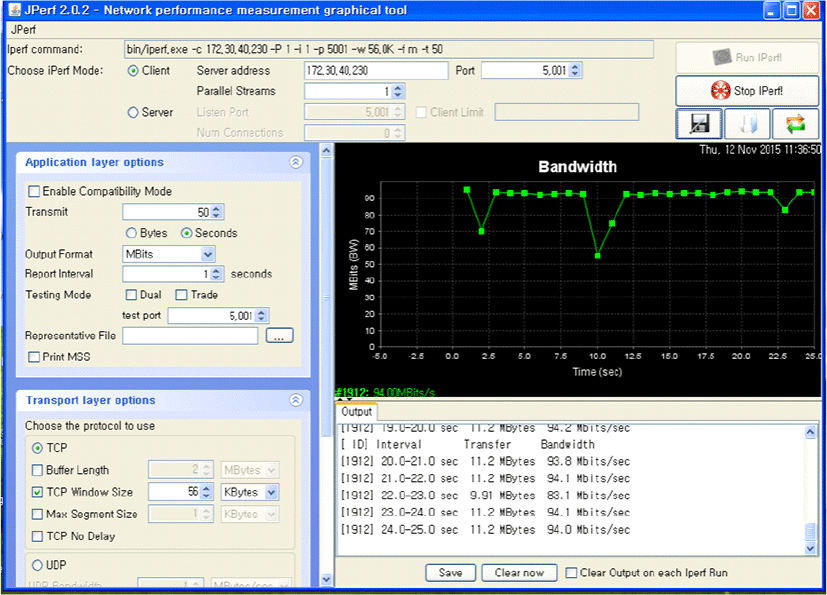Click the #1912 94.00MBits/s legend text
The width and height of the screenshot is (827, 595).
click(x=386, y=392)
